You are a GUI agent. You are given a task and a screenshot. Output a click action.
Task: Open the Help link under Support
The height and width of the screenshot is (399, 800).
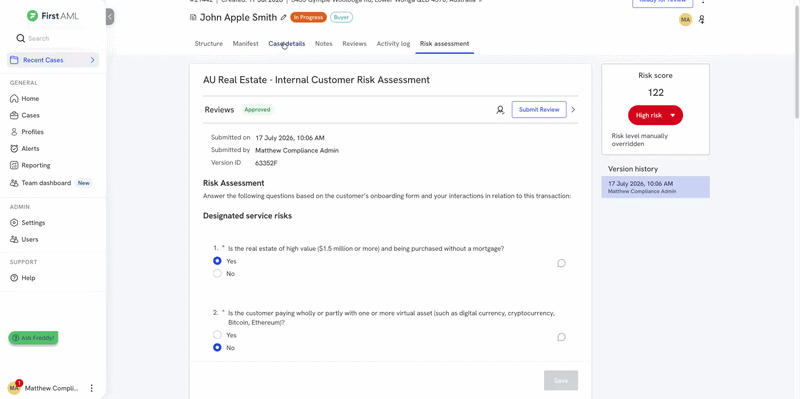click(28, 278)
